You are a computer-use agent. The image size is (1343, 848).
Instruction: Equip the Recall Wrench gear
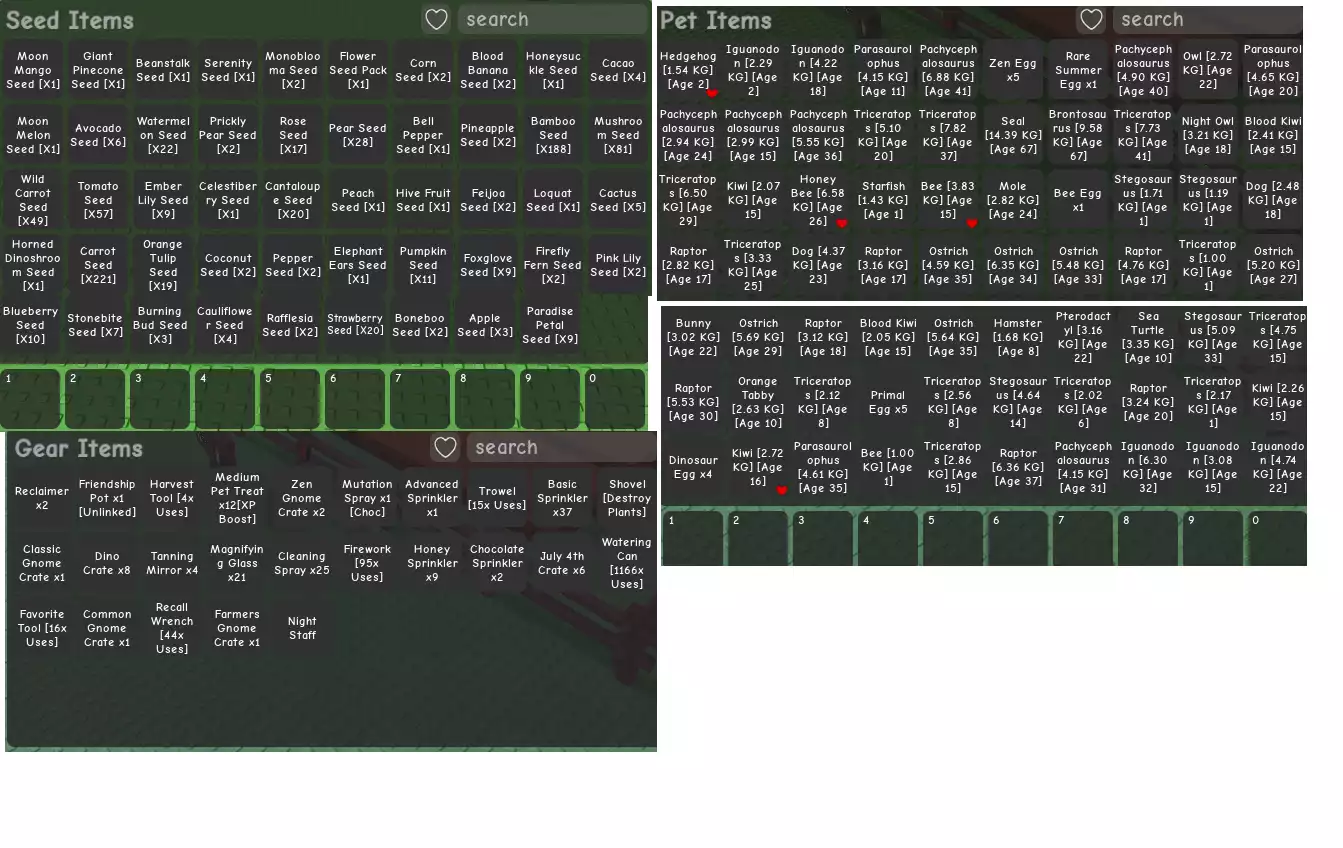click(172, 628)
